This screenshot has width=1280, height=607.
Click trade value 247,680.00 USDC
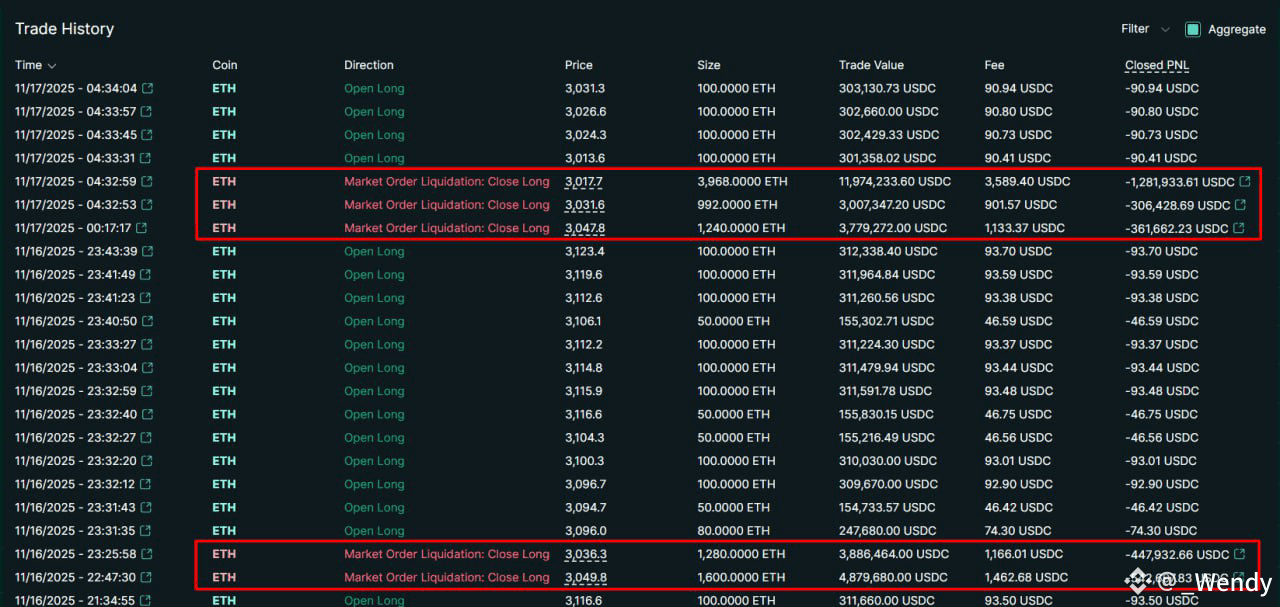coord(887,531)
